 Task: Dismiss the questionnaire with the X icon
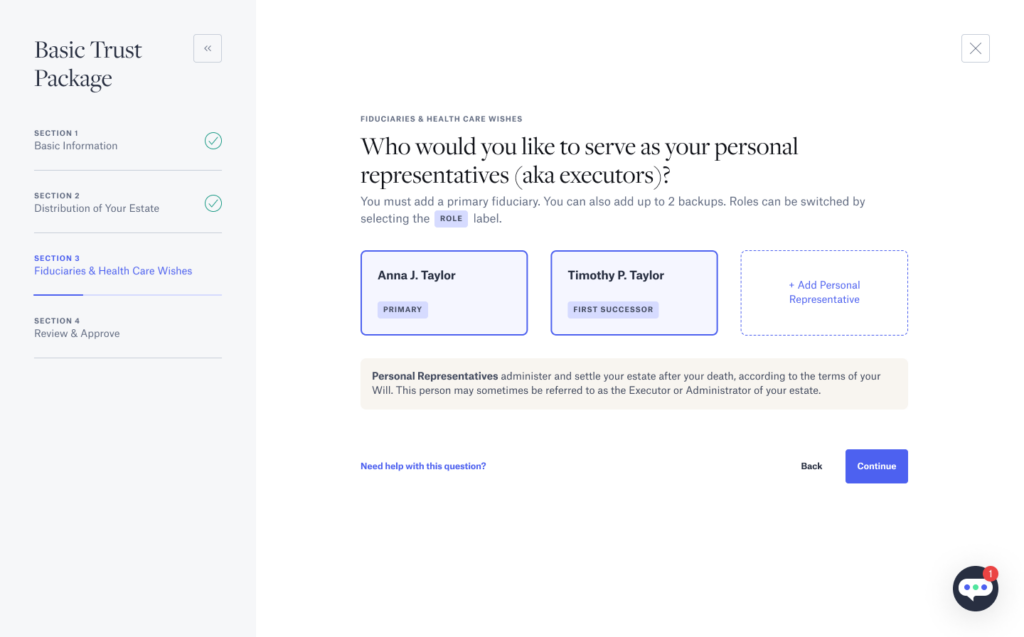pos(975,48)
